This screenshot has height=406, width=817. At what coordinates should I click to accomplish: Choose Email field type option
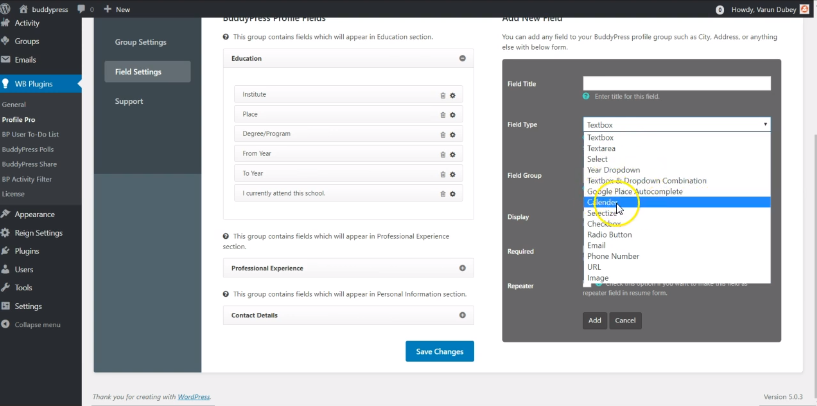point(677,245)
